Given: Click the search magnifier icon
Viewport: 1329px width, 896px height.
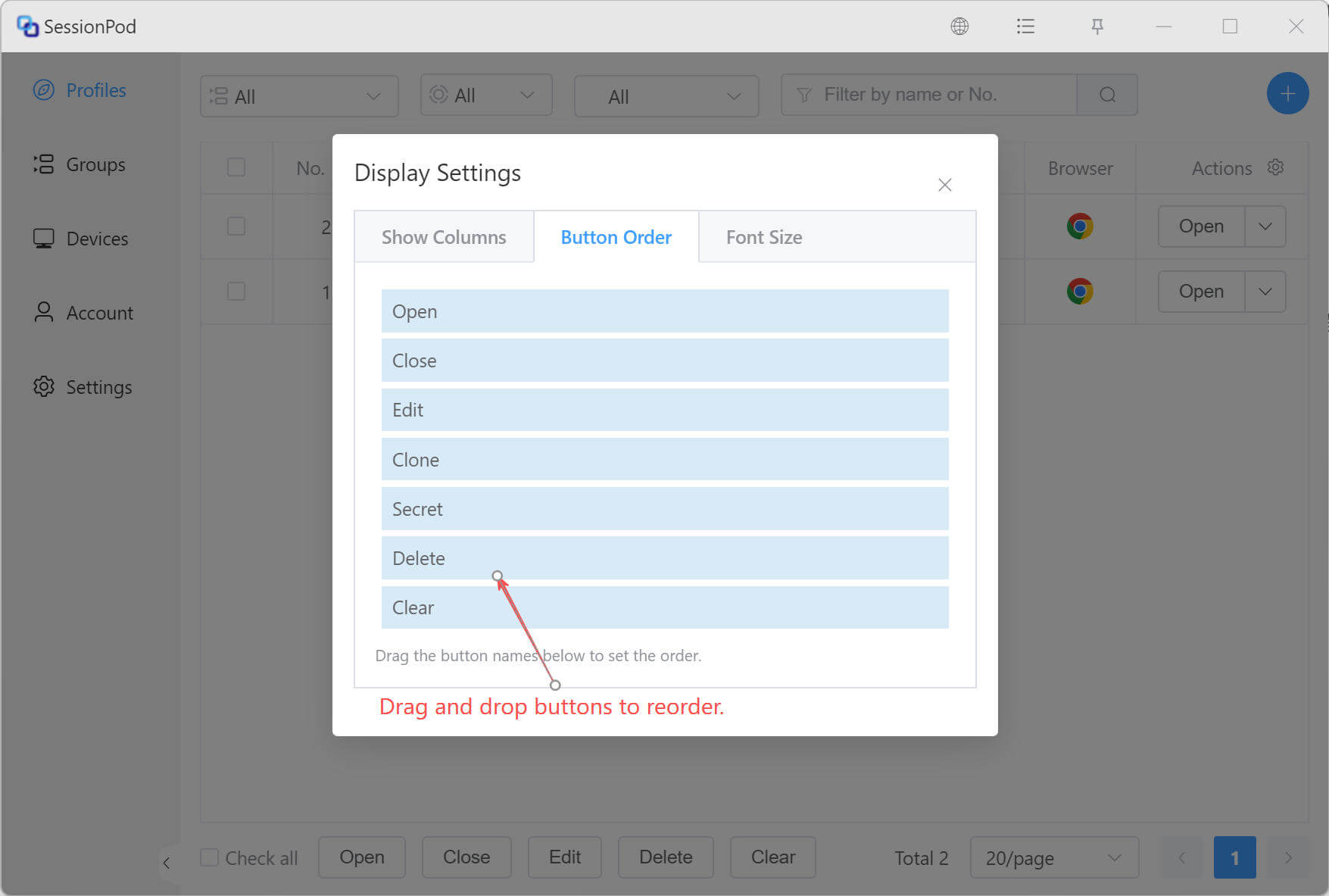Looking at the screenshot, I should [1107, 95].
